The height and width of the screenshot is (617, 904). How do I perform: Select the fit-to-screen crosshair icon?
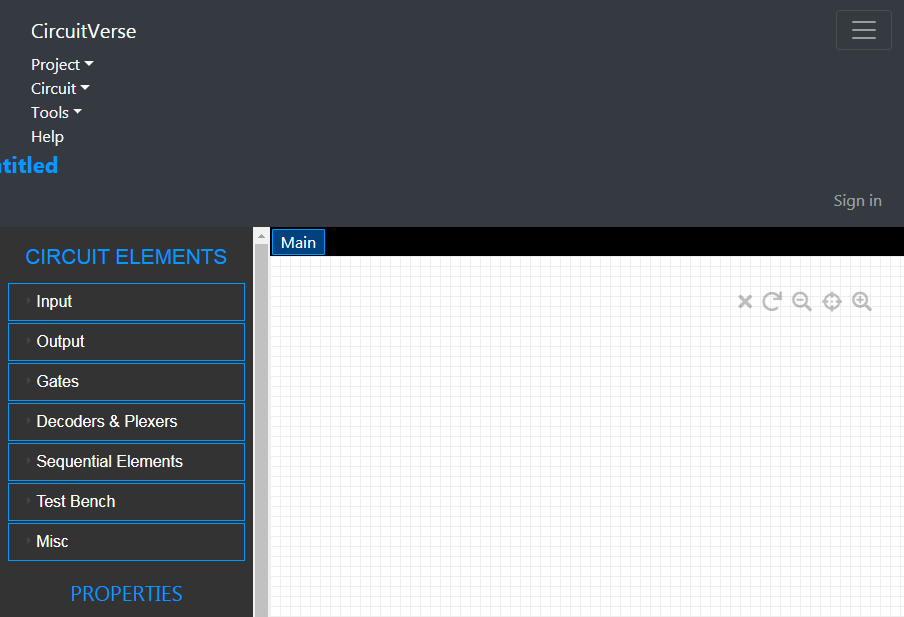(831, 301)
